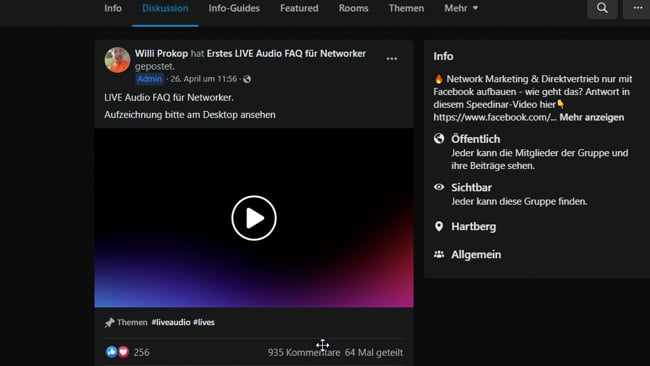650x366 pixels.
Task: Click the fire emoji in the group description
Action: (x=439, y=79)
